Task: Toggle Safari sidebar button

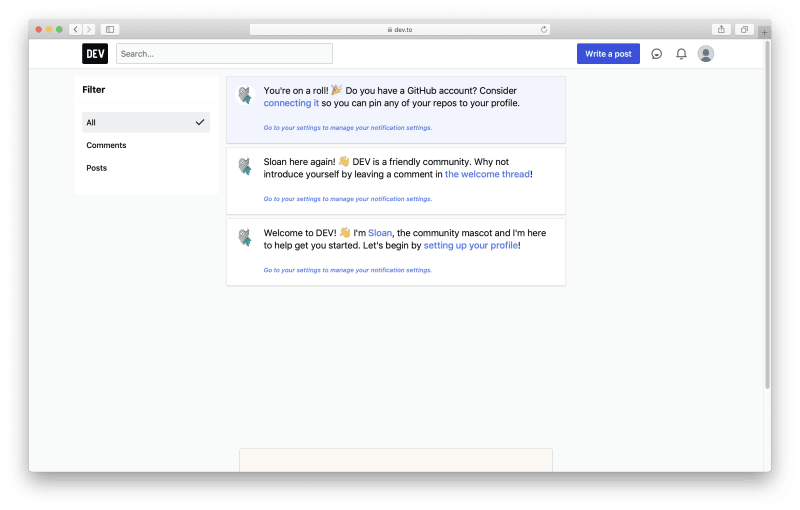Action: click(110, 30)
